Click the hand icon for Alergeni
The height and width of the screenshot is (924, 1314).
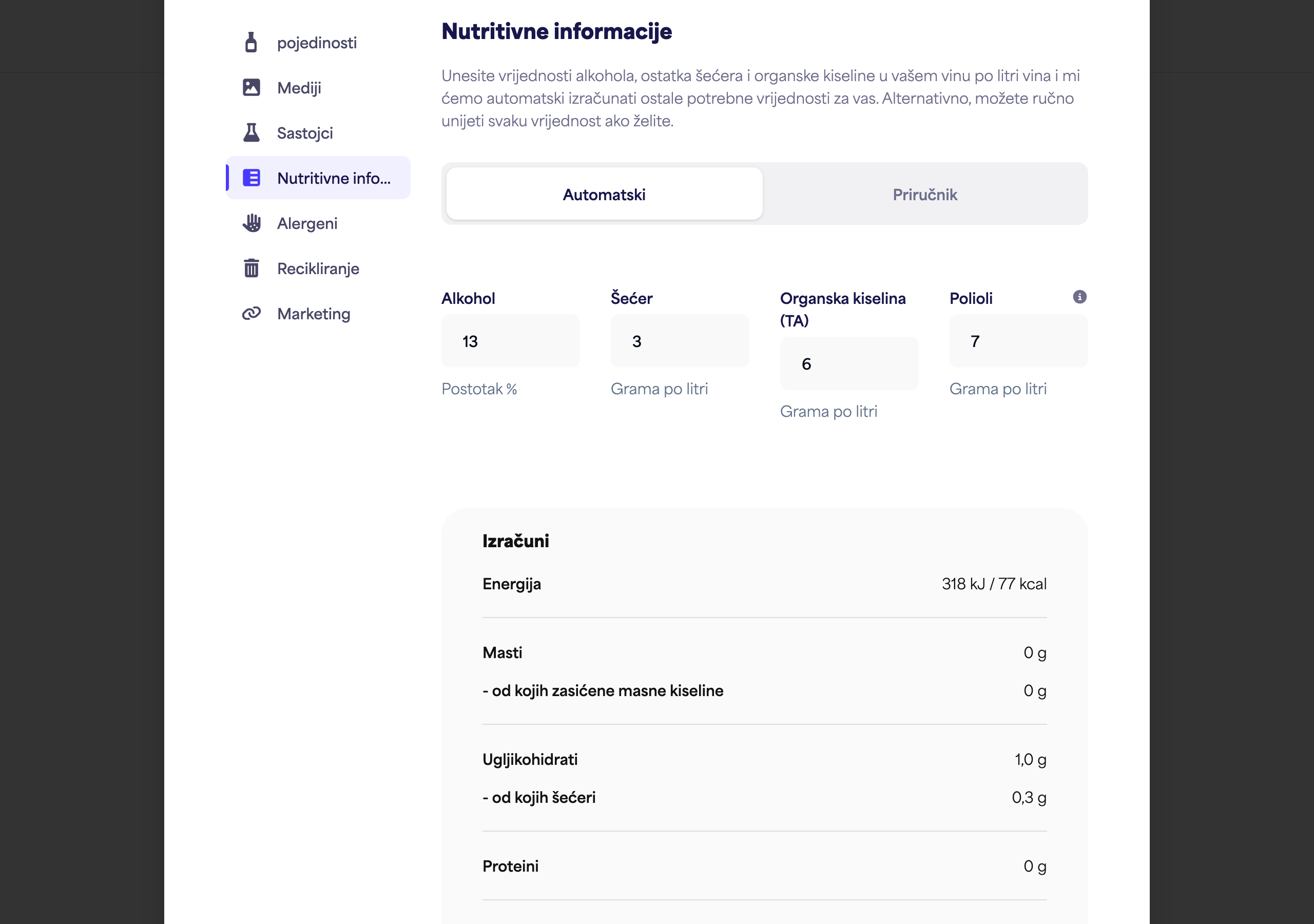[251, 223]
